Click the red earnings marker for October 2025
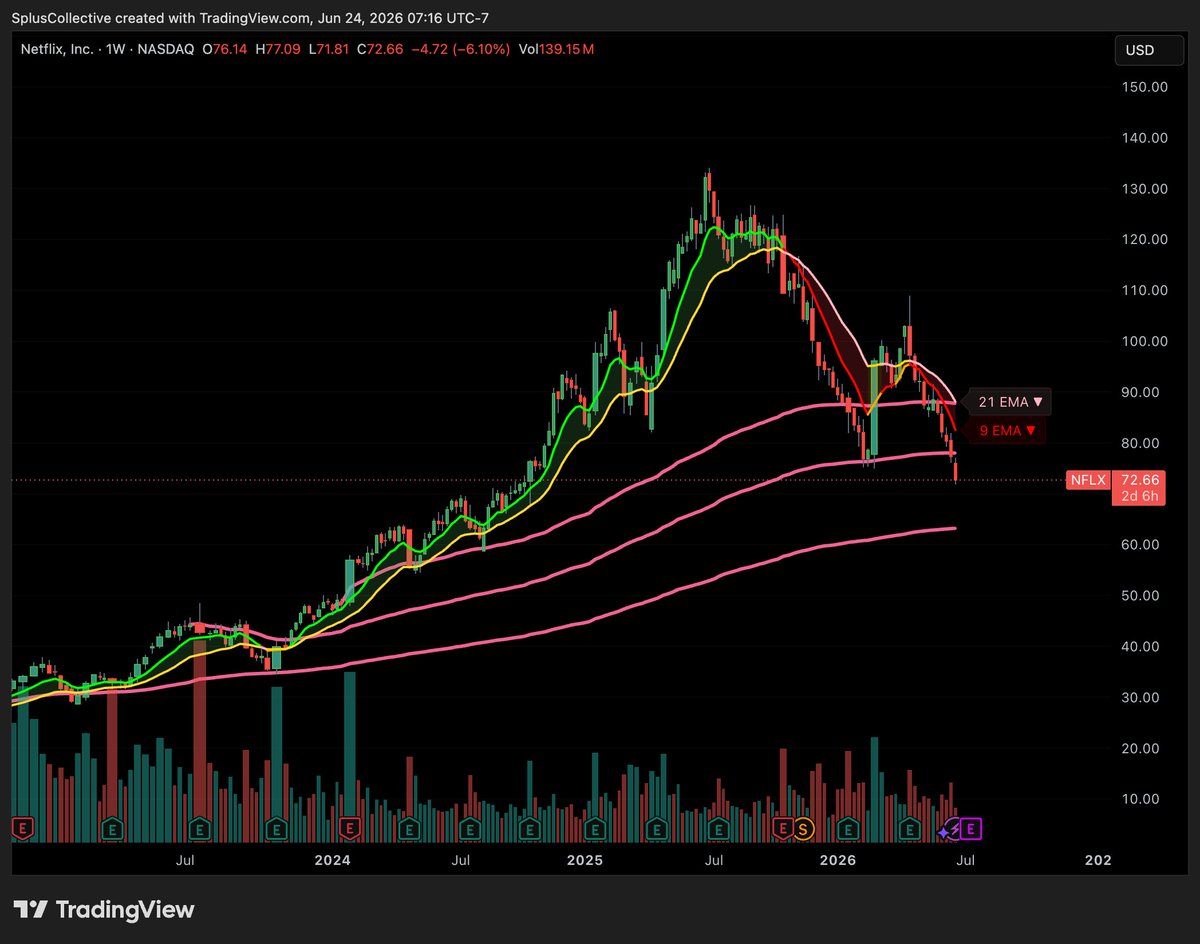Viewport: 1200px width, 944px height. point(783,829)
